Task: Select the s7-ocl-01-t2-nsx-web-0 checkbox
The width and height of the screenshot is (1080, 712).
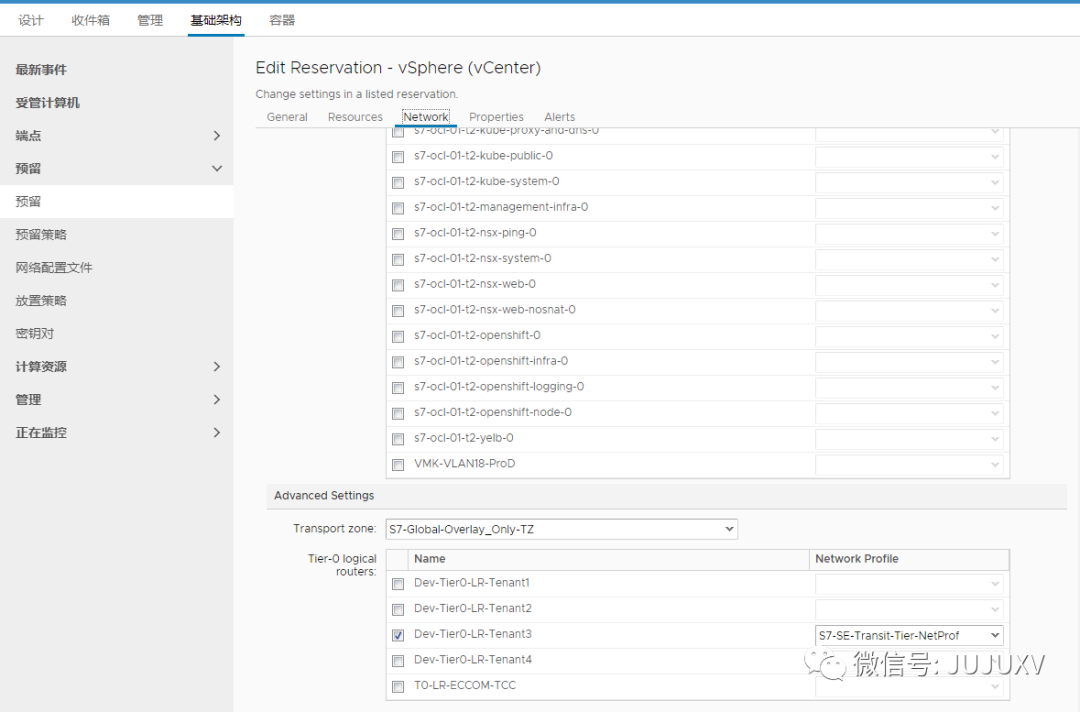Action: point(398,285)
